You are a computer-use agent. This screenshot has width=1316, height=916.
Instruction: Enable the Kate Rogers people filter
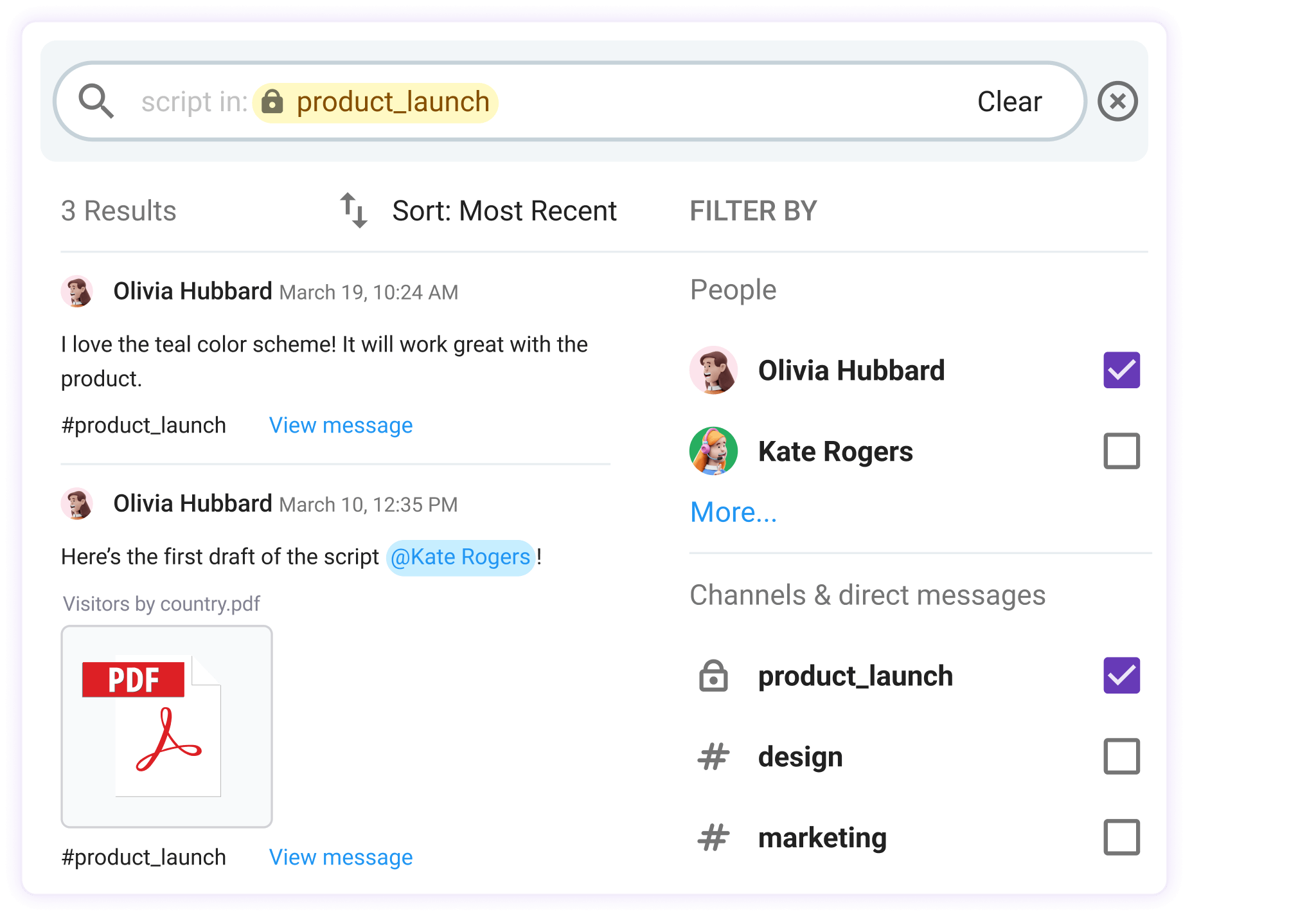[x=1121, y=452]
